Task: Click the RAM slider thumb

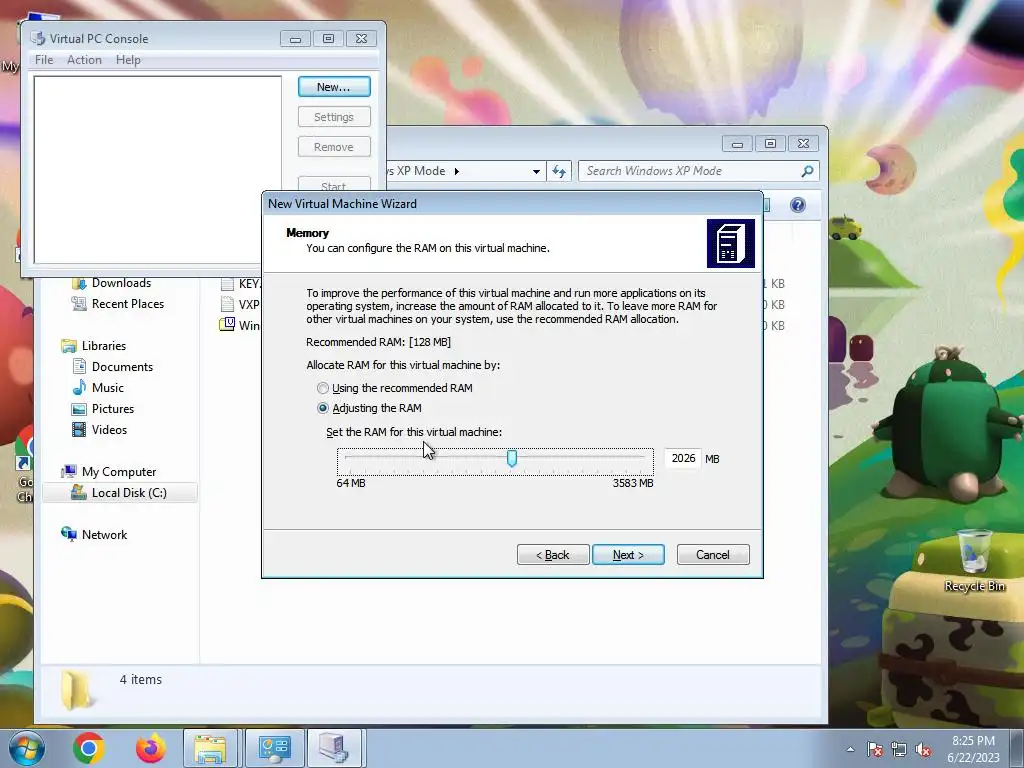Action: pyautogui.click(x=512, y=458)
